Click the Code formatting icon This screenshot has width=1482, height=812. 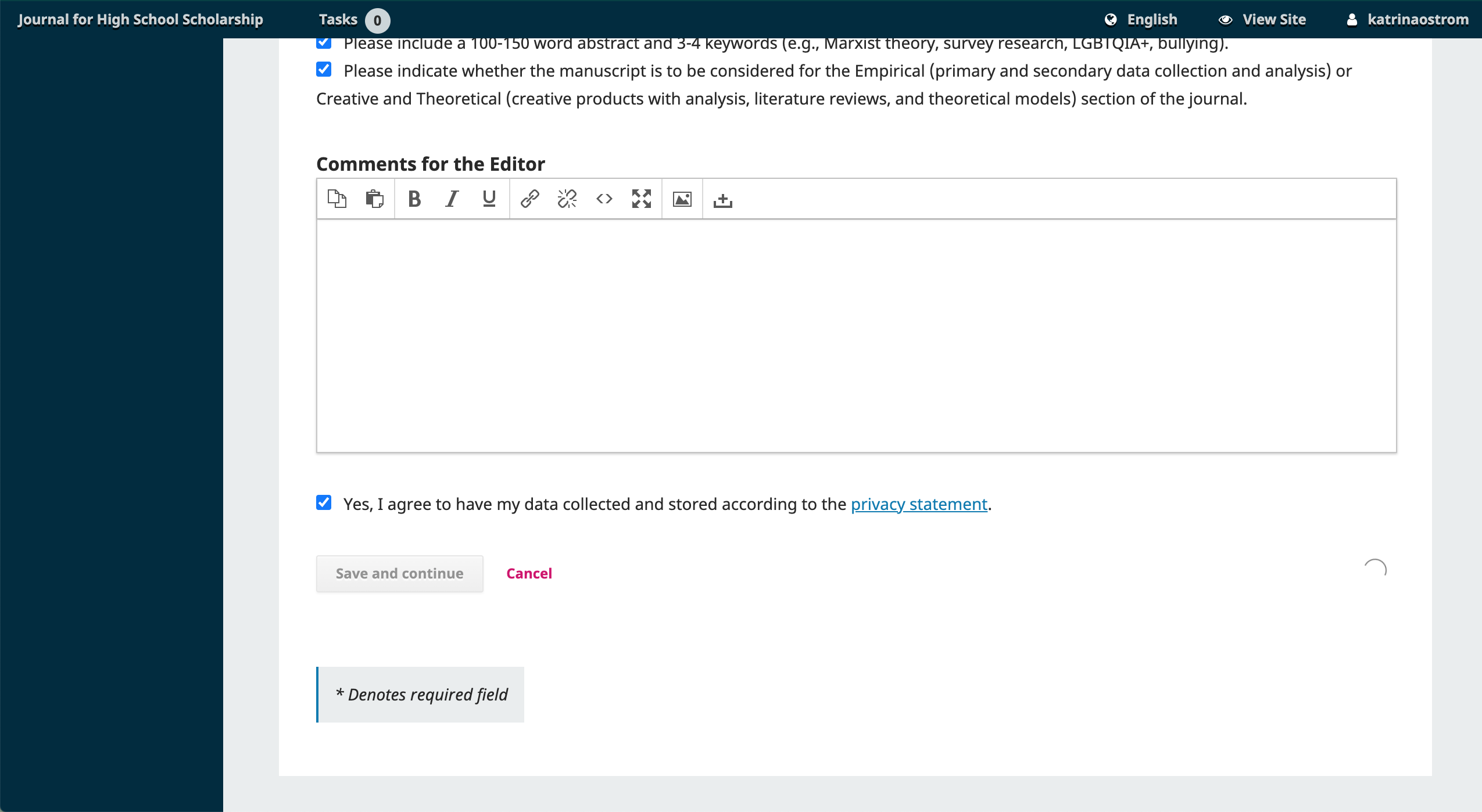(605, 199)
